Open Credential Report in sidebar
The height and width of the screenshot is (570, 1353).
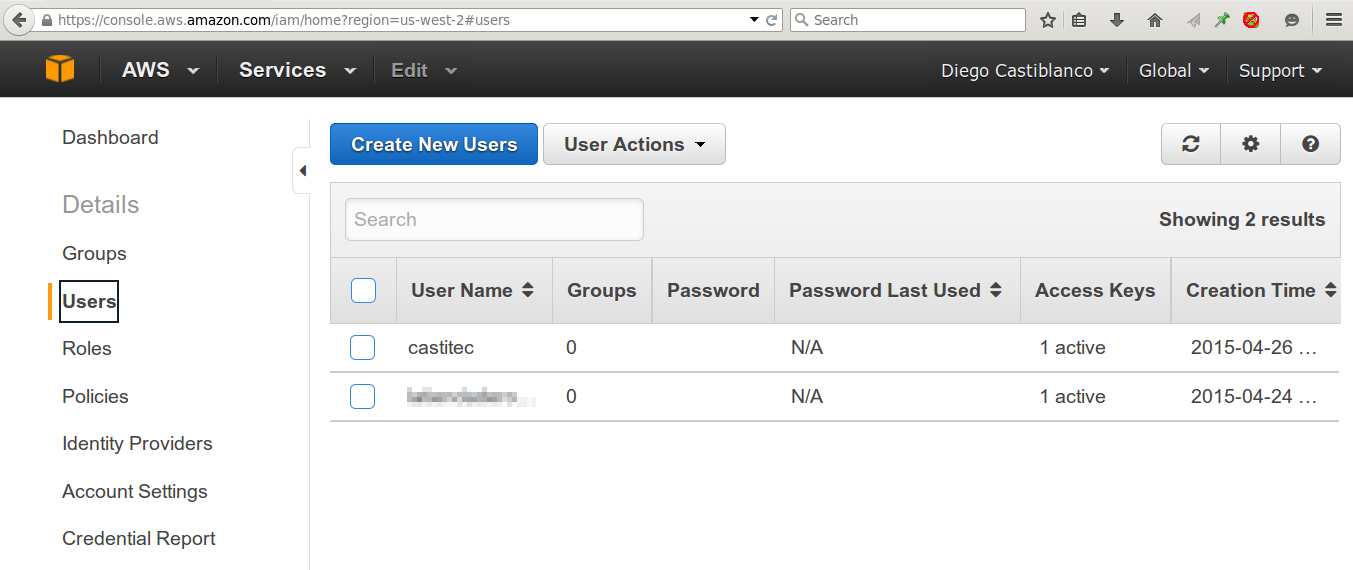139,538
